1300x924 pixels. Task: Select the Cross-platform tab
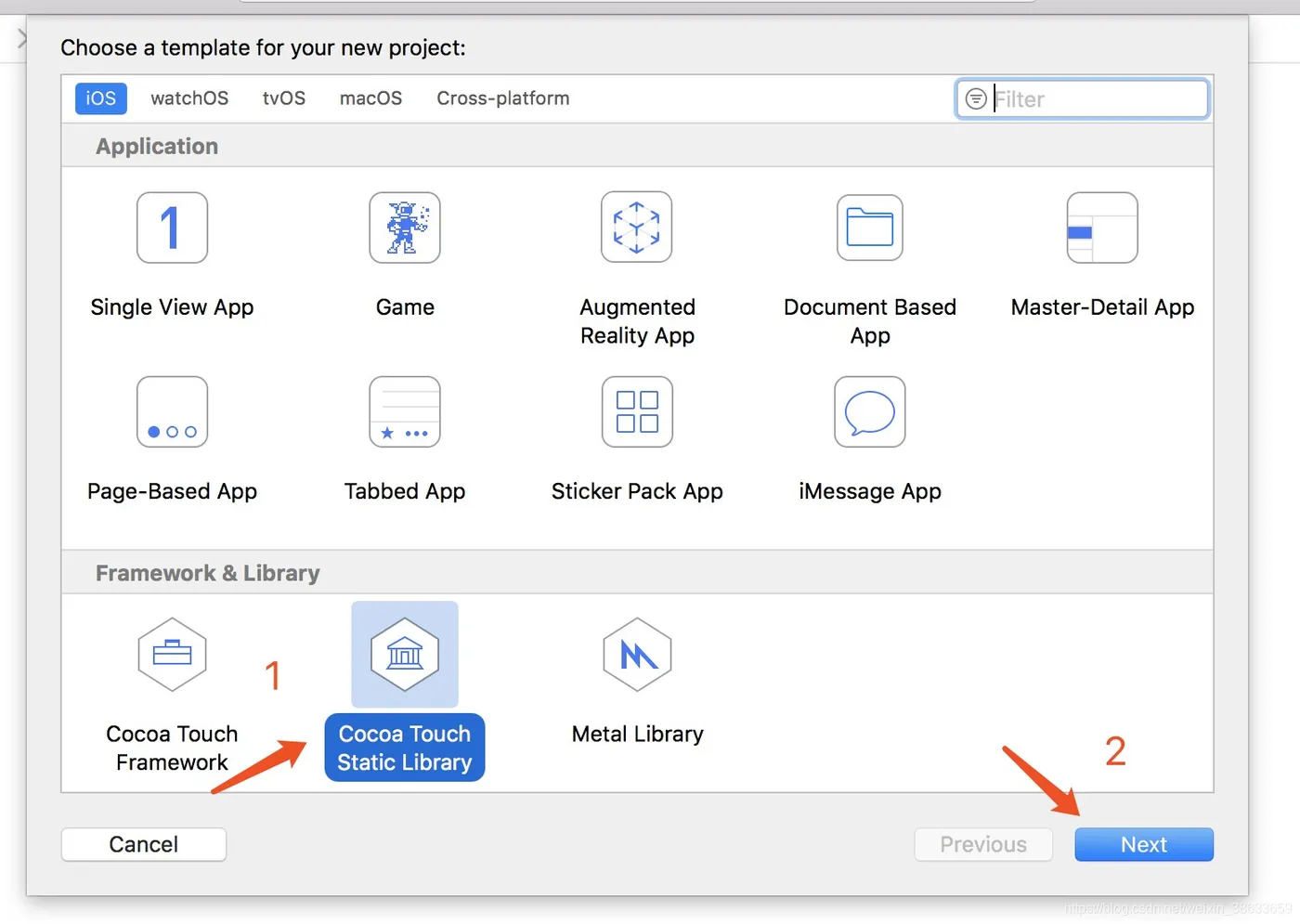tap(503, 98)
